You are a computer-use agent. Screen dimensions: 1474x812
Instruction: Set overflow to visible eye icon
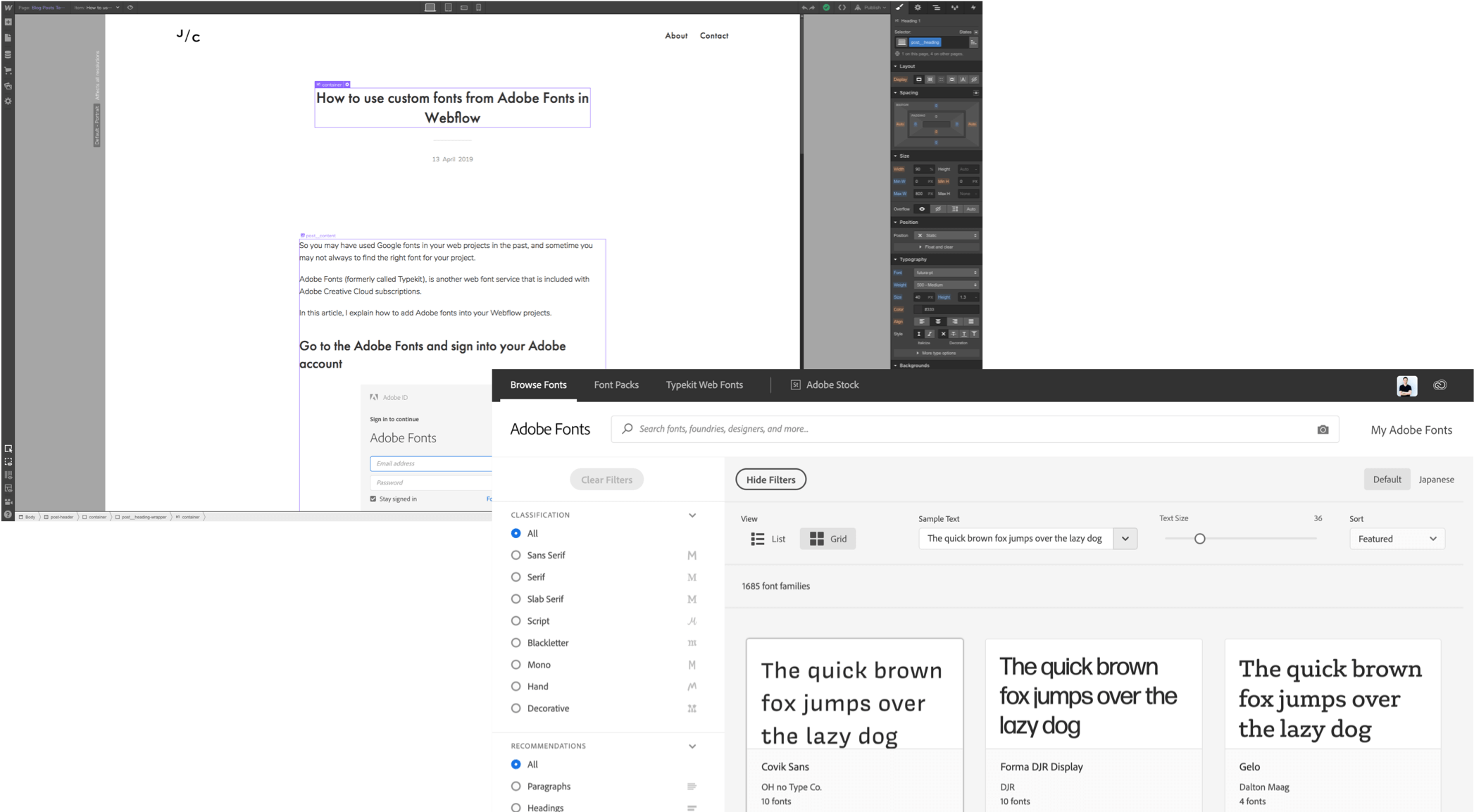[921, 209]
